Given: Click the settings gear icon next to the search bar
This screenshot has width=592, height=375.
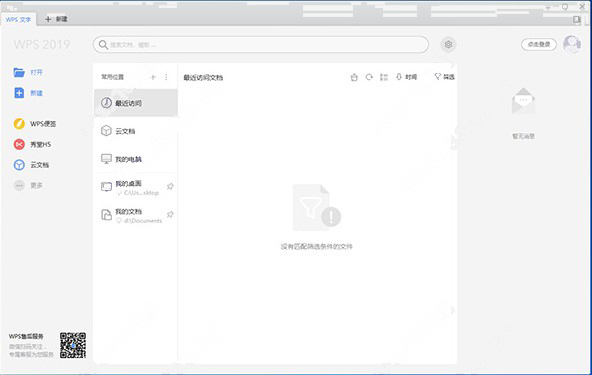Looking at the screenshot, I should coord(448,45).
